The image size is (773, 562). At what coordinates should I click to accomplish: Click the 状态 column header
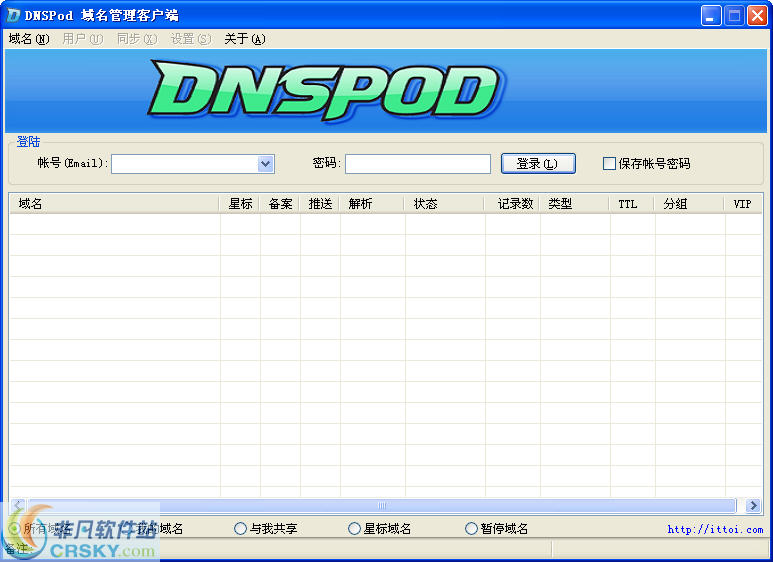444,204
